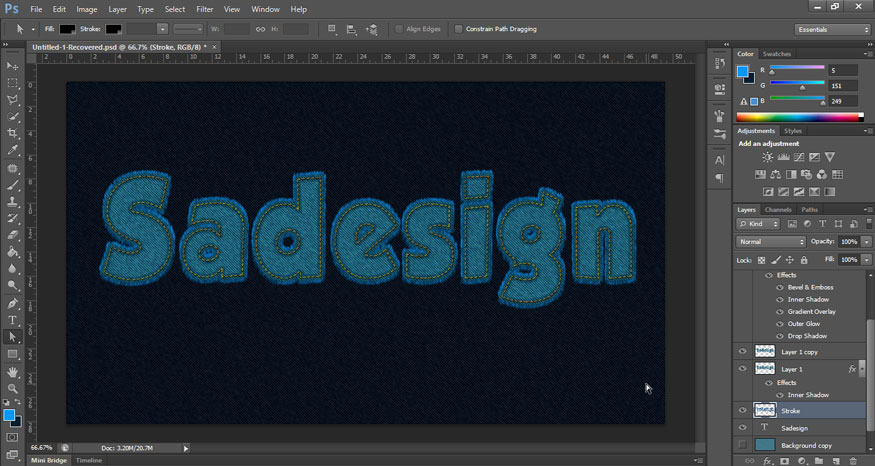
Task: Open the Timeline tab
Action: [89, 460]
